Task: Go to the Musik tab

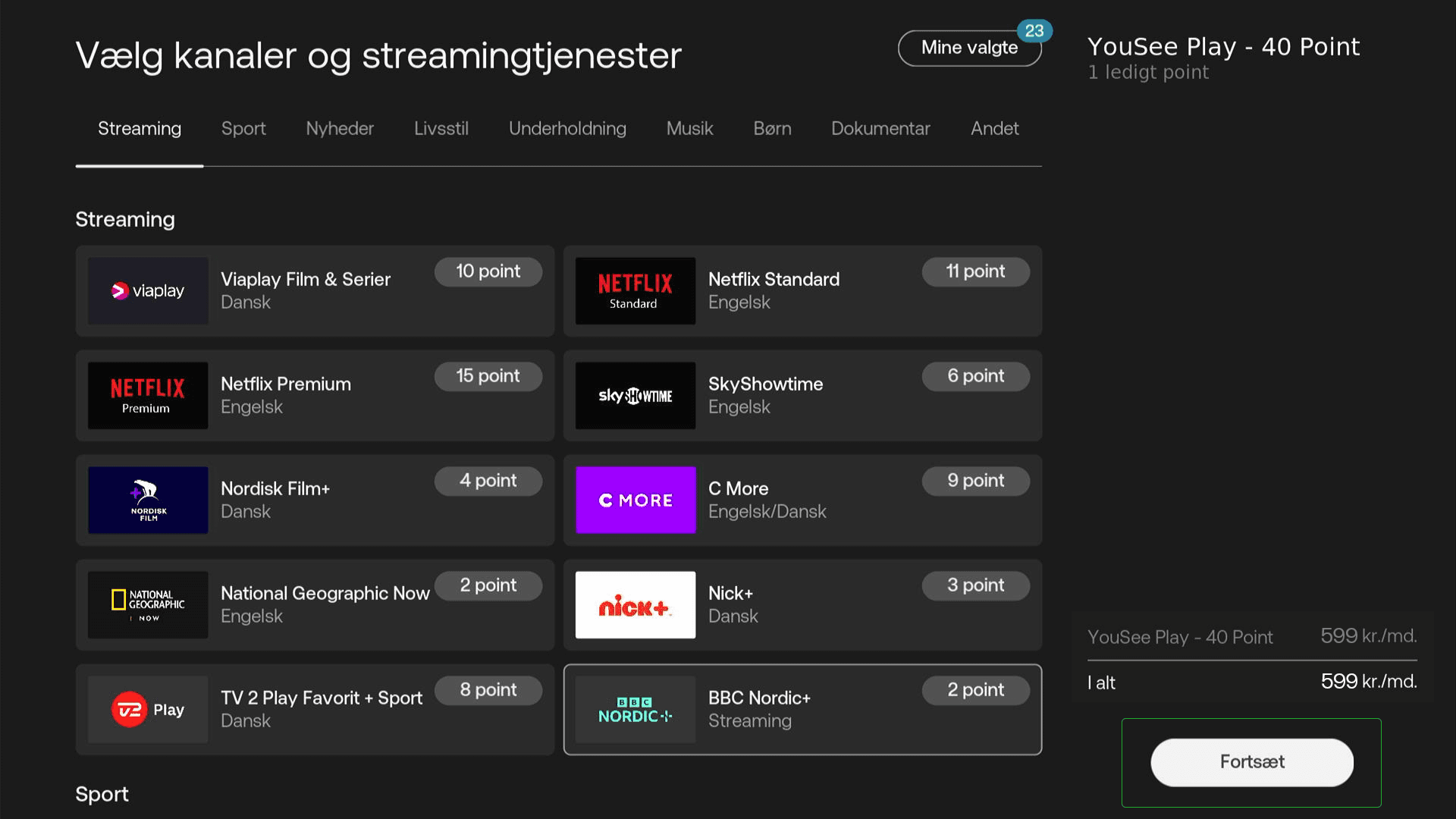Action: click(689, 129)
